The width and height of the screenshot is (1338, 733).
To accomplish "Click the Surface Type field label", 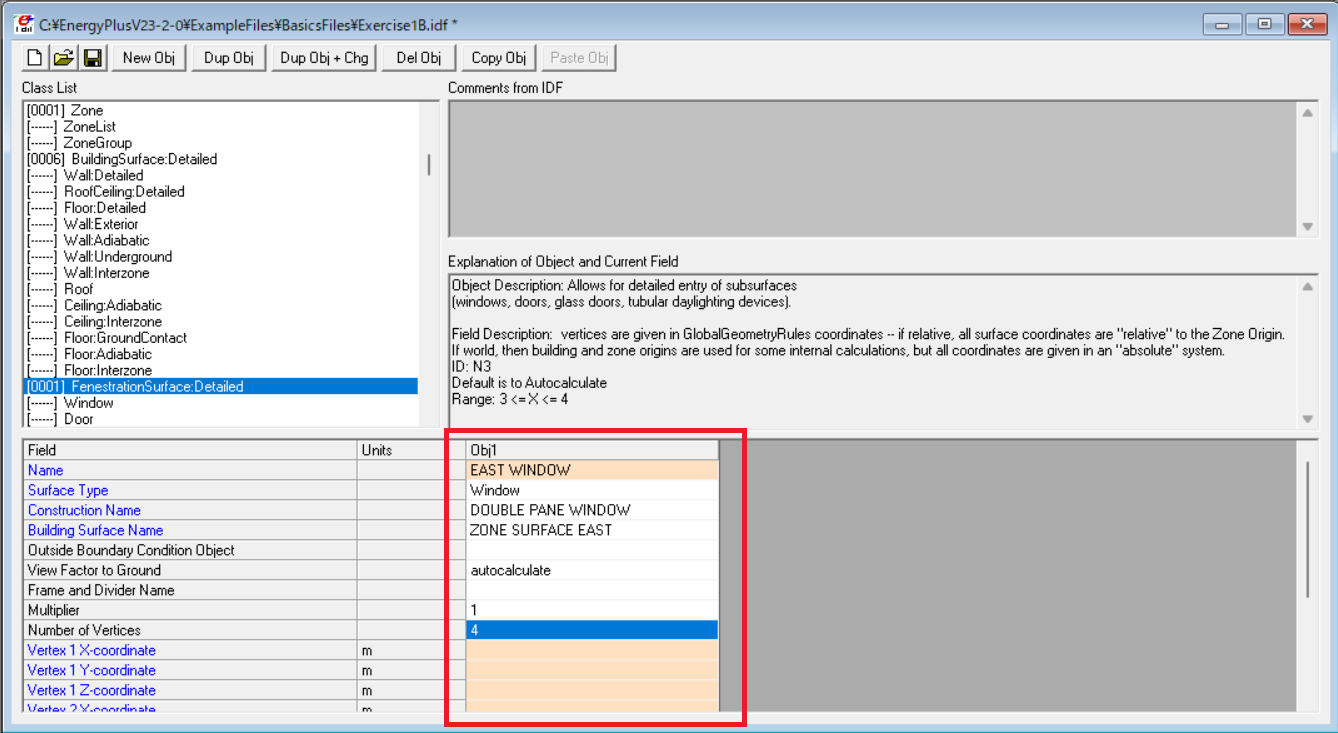I will [x=68, y=490].
